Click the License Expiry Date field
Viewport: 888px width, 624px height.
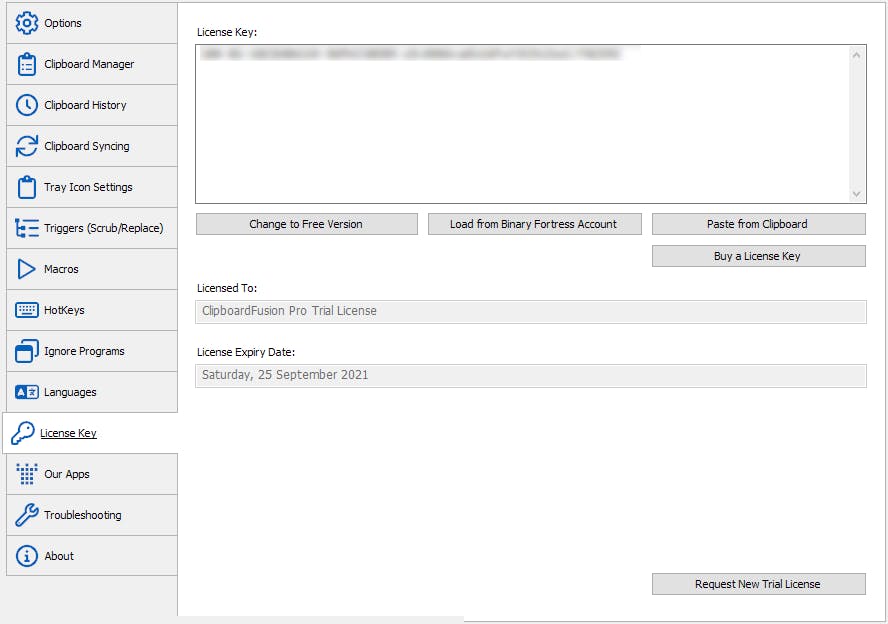point(531,375)
